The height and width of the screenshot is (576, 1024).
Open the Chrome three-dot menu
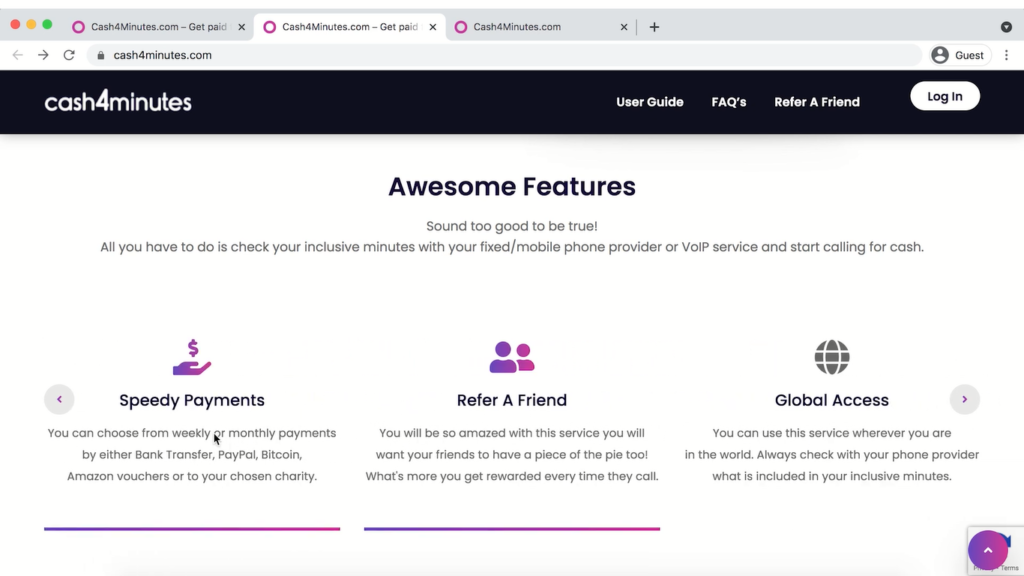(1006, 55)
